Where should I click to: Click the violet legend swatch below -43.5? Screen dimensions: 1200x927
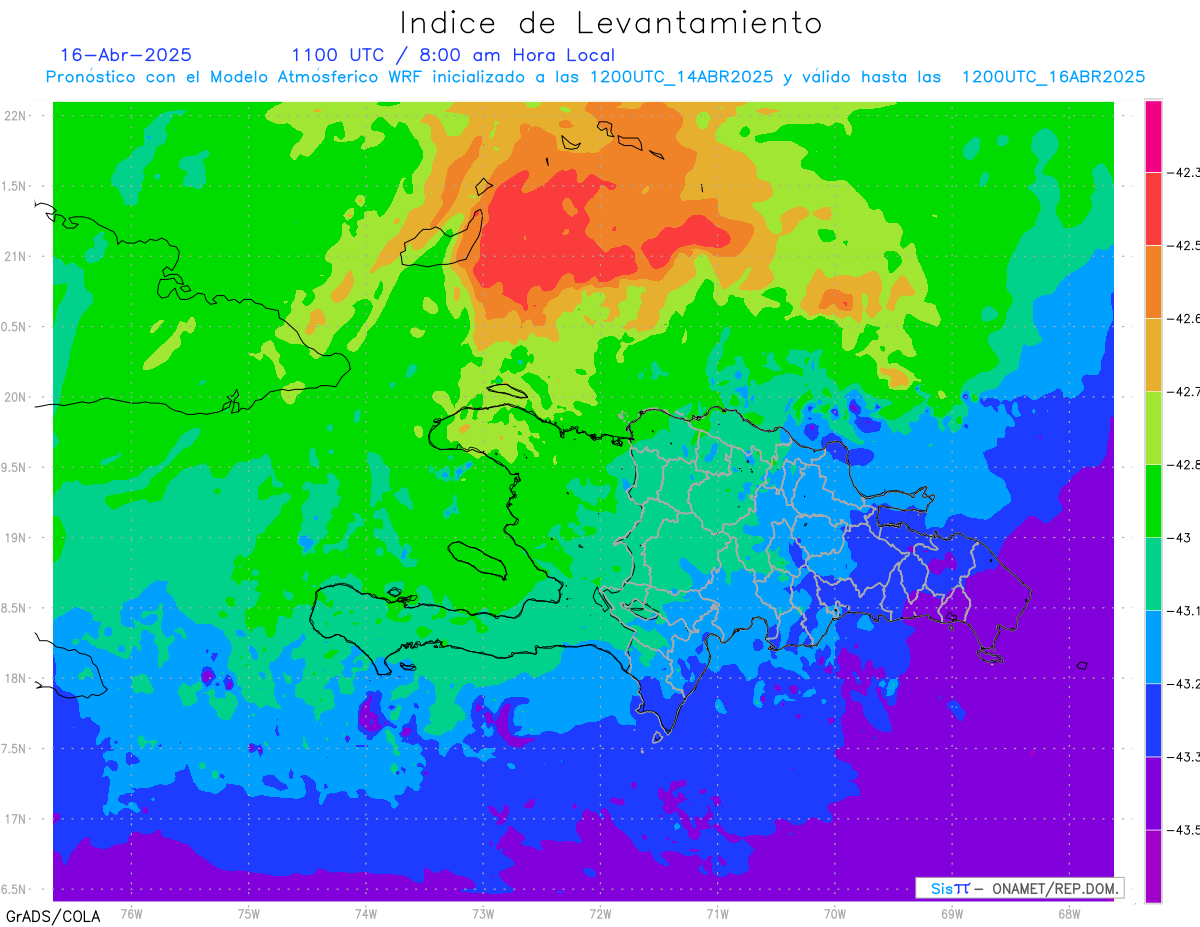[x=1153, y=866]
